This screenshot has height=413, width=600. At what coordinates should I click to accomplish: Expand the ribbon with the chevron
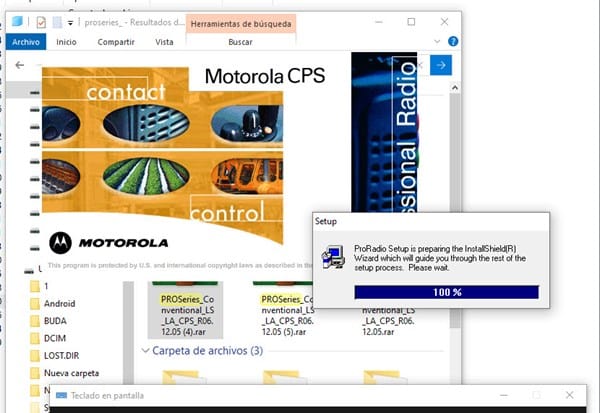[437, 41]
